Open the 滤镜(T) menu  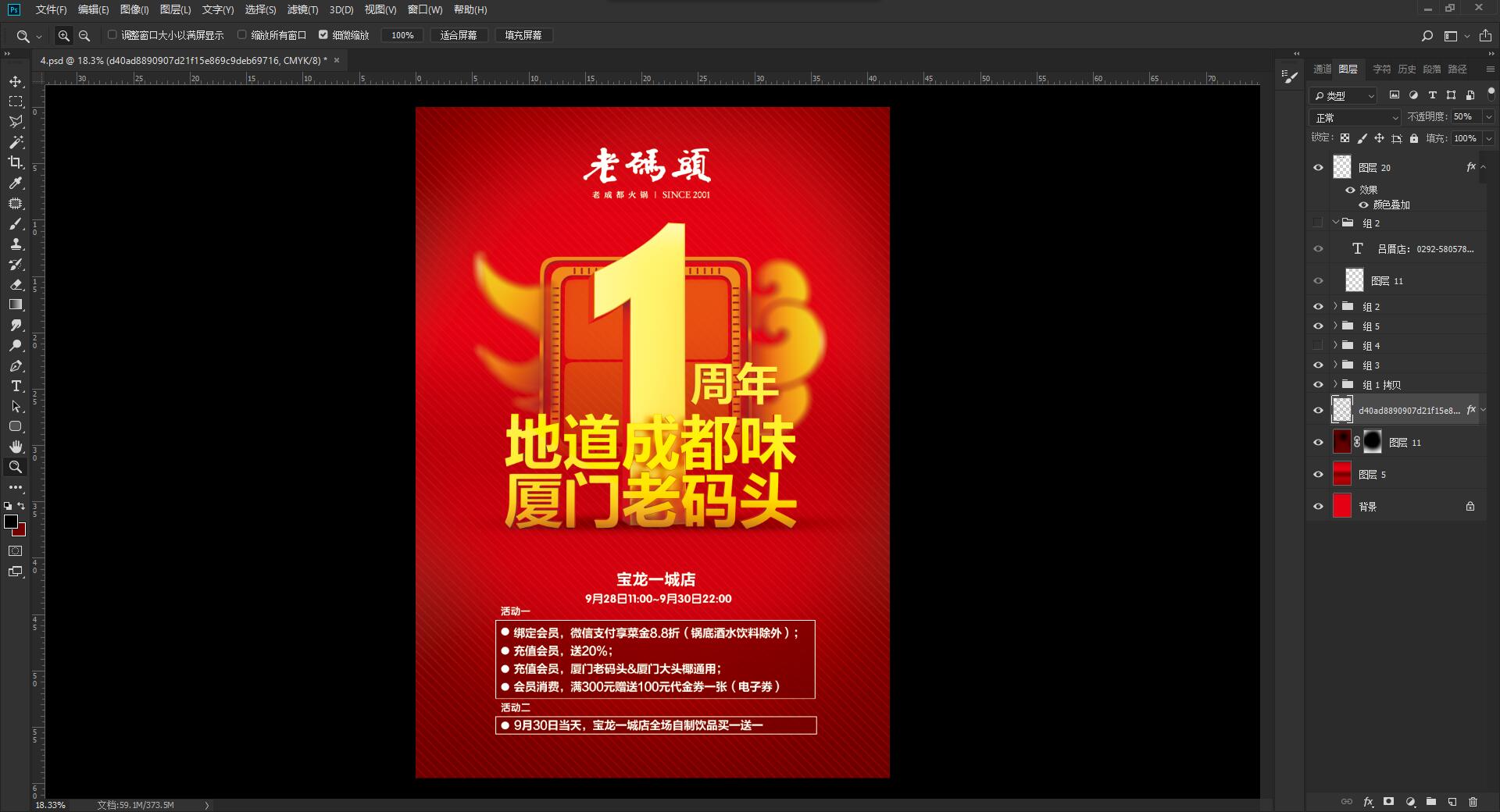pos(302,9)
